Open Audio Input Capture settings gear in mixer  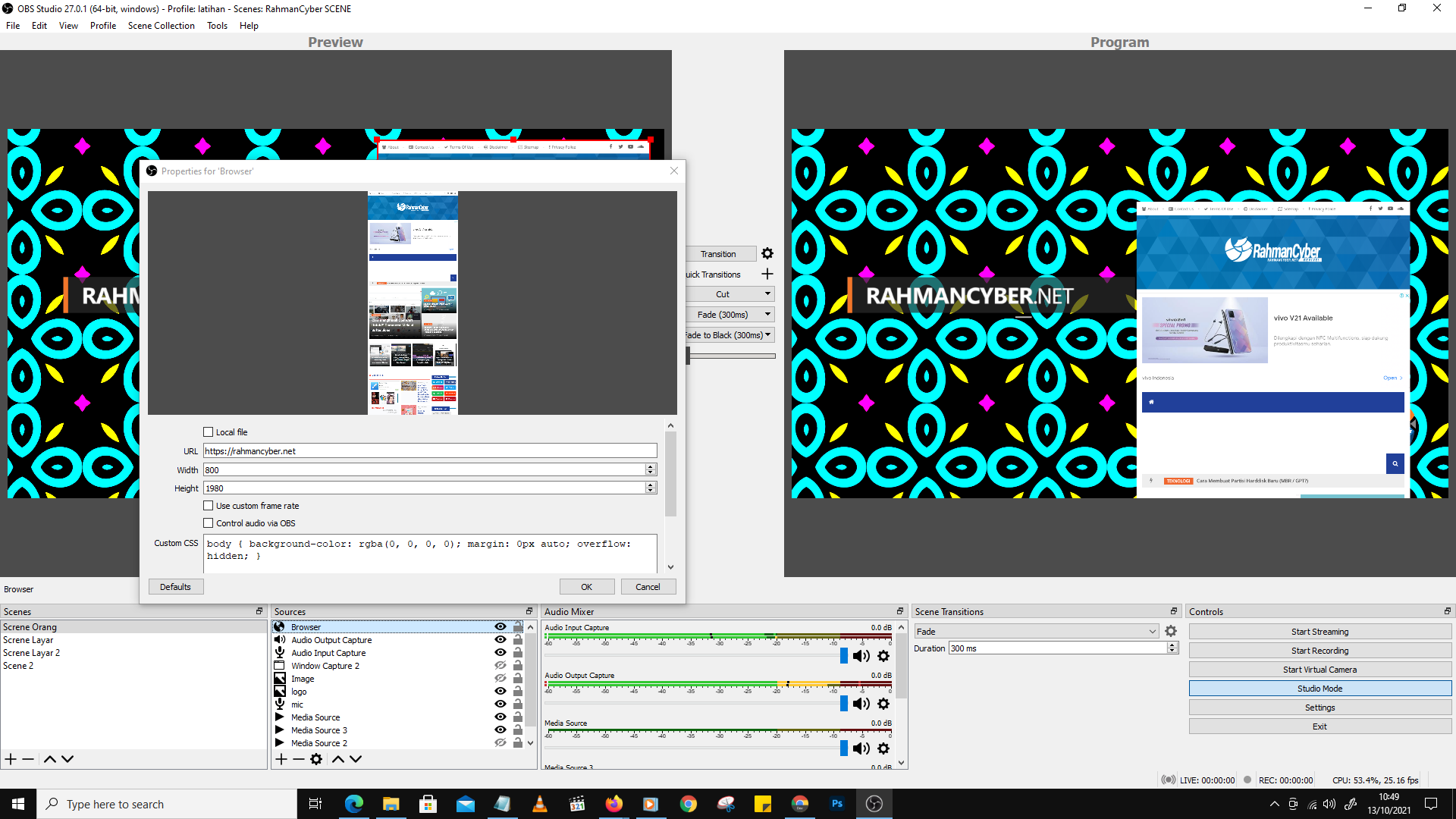(883, 655)
